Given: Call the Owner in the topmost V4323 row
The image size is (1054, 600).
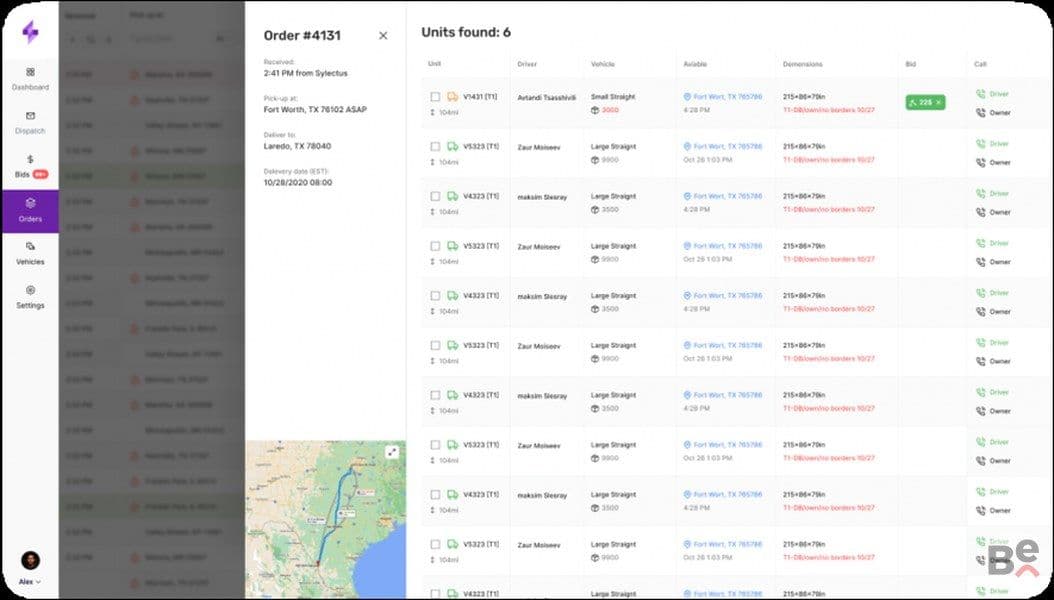Looking at the screenshot, I should [994, 212].
